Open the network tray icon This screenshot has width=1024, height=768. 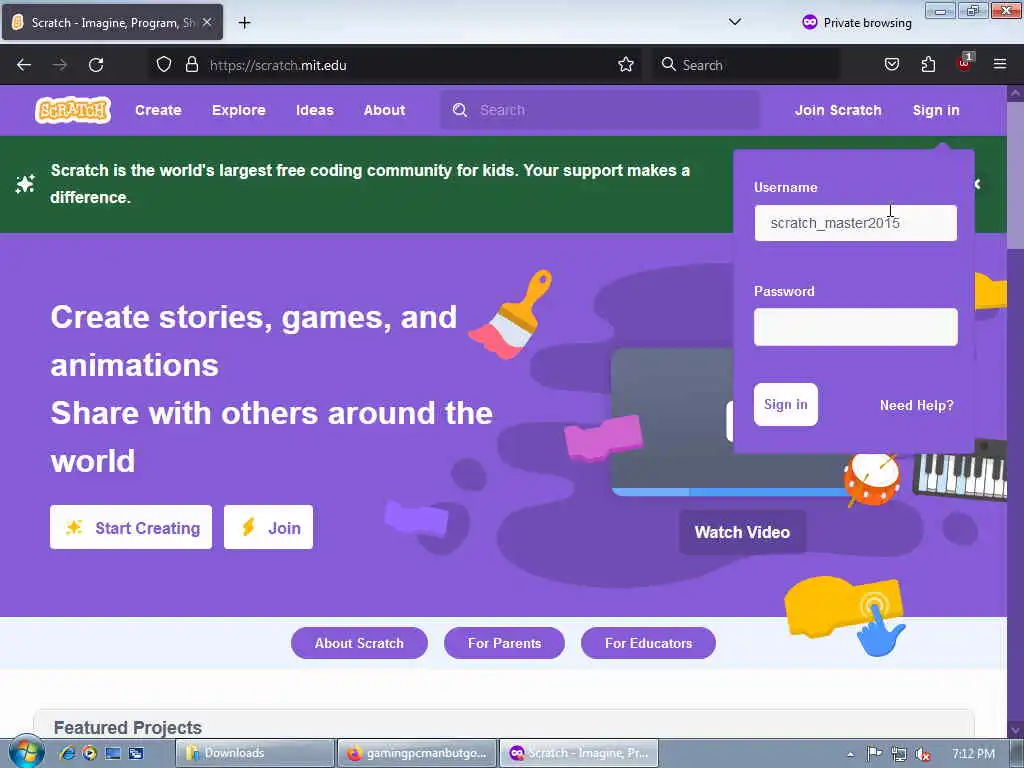pyautogui.click(x=899, y=754)
